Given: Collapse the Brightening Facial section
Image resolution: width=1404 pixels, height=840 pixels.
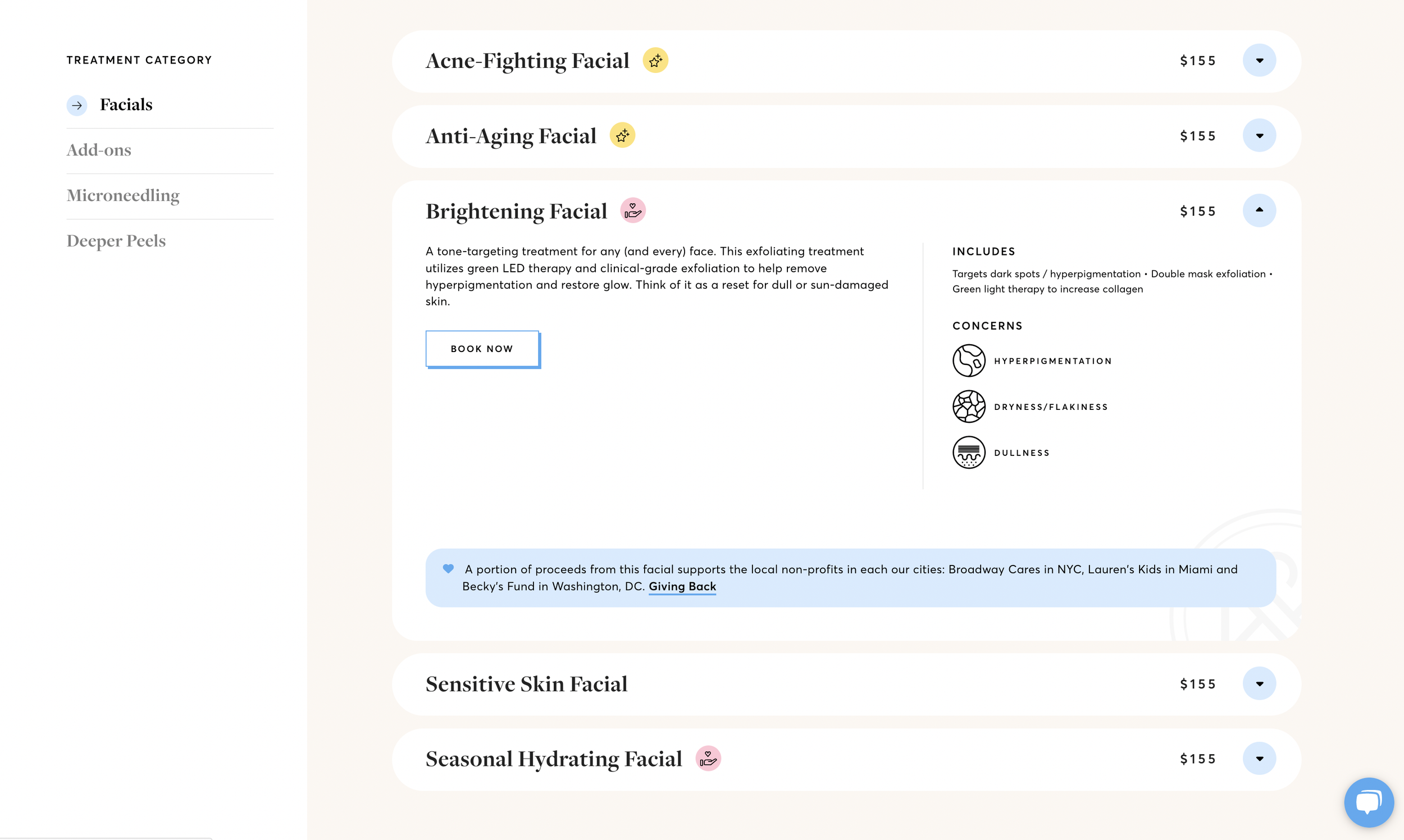Looking at the screenshot, I should pos(1259,211).
